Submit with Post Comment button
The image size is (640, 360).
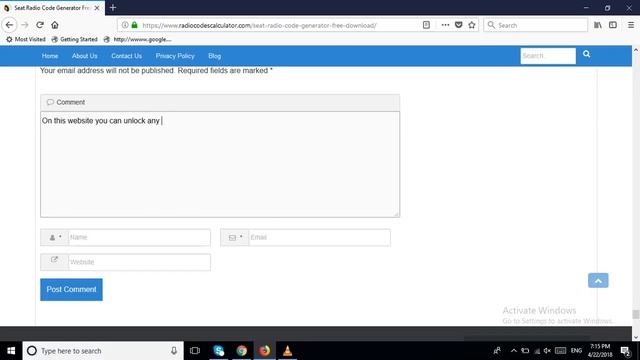(x=71, y=289)
